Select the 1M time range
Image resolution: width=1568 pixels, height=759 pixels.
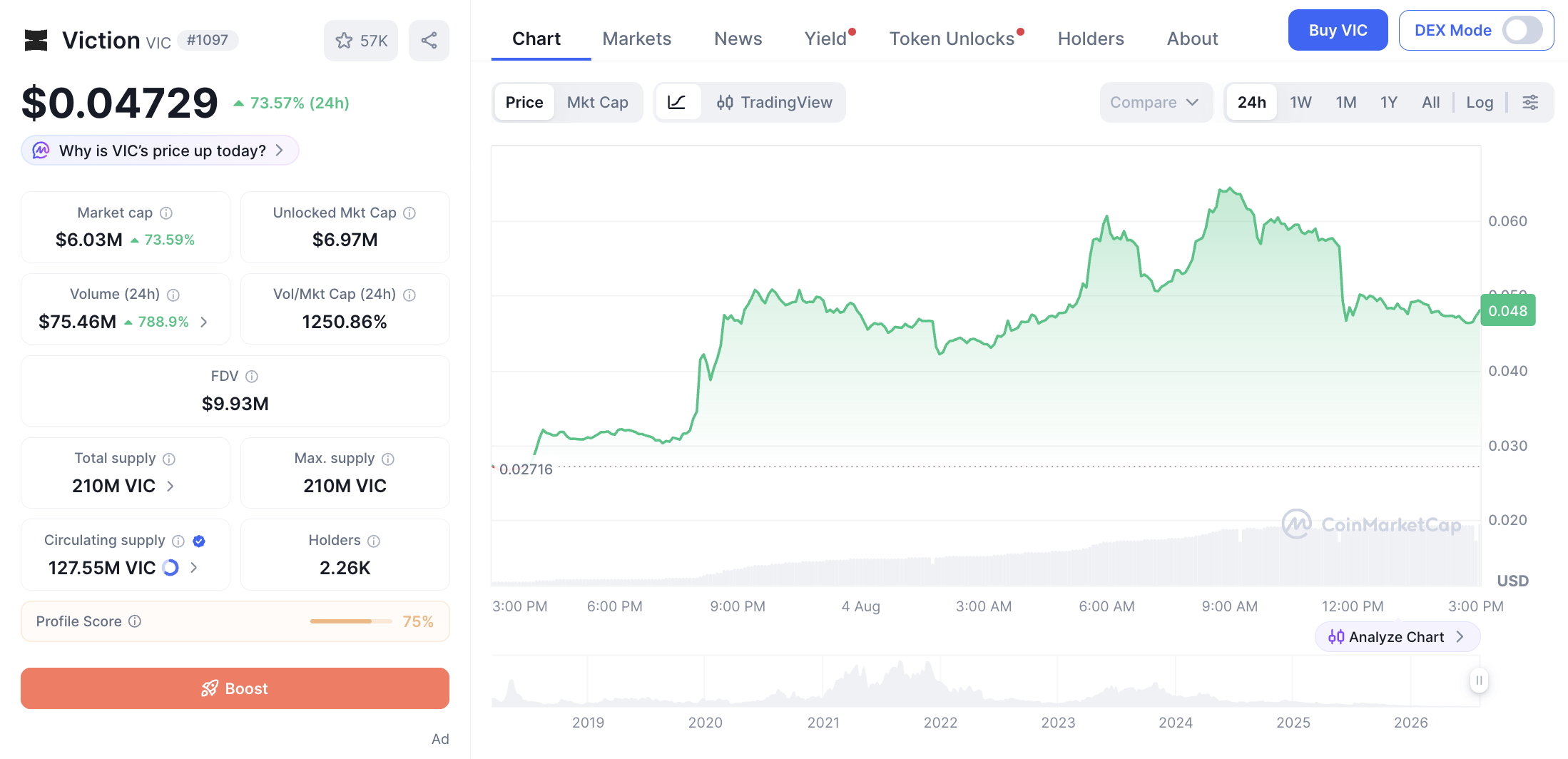[x=1346, y=102]
